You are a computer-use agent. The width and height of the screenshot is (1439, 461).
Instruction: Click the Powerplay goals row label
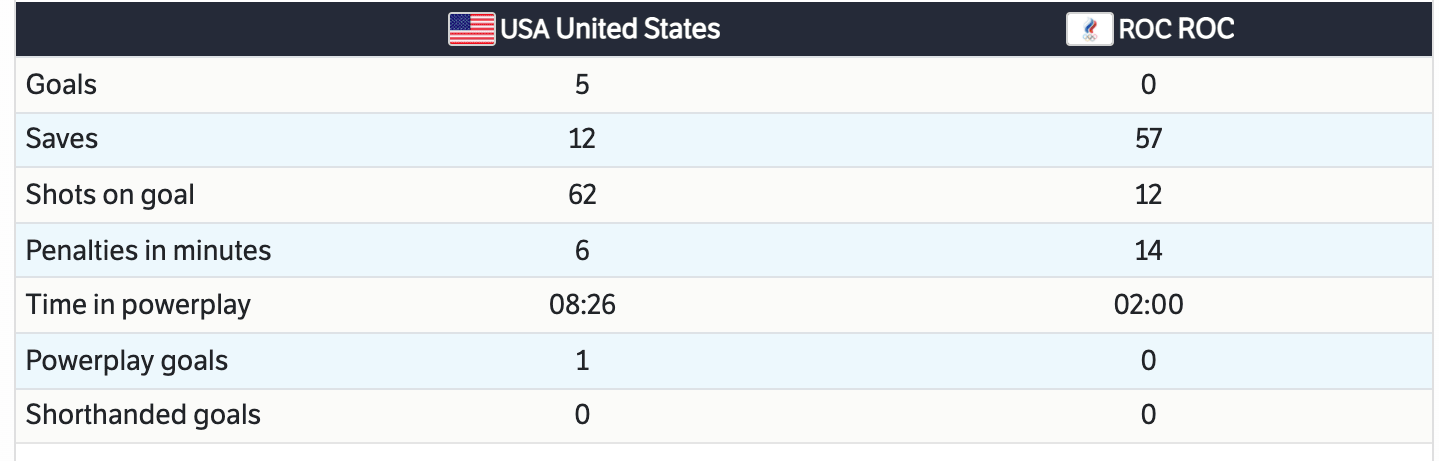click(x=127, y=360)
